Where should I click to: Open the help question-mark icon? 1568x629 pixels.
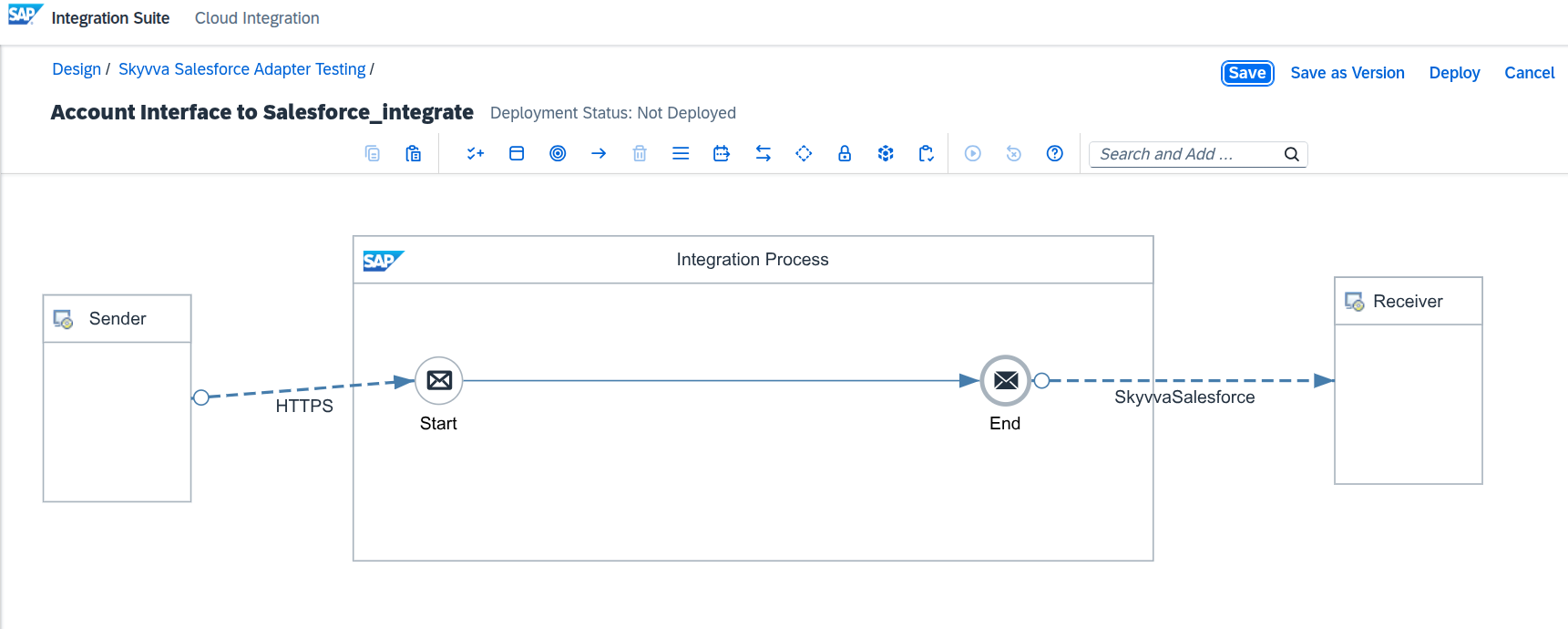(1055, 153)
